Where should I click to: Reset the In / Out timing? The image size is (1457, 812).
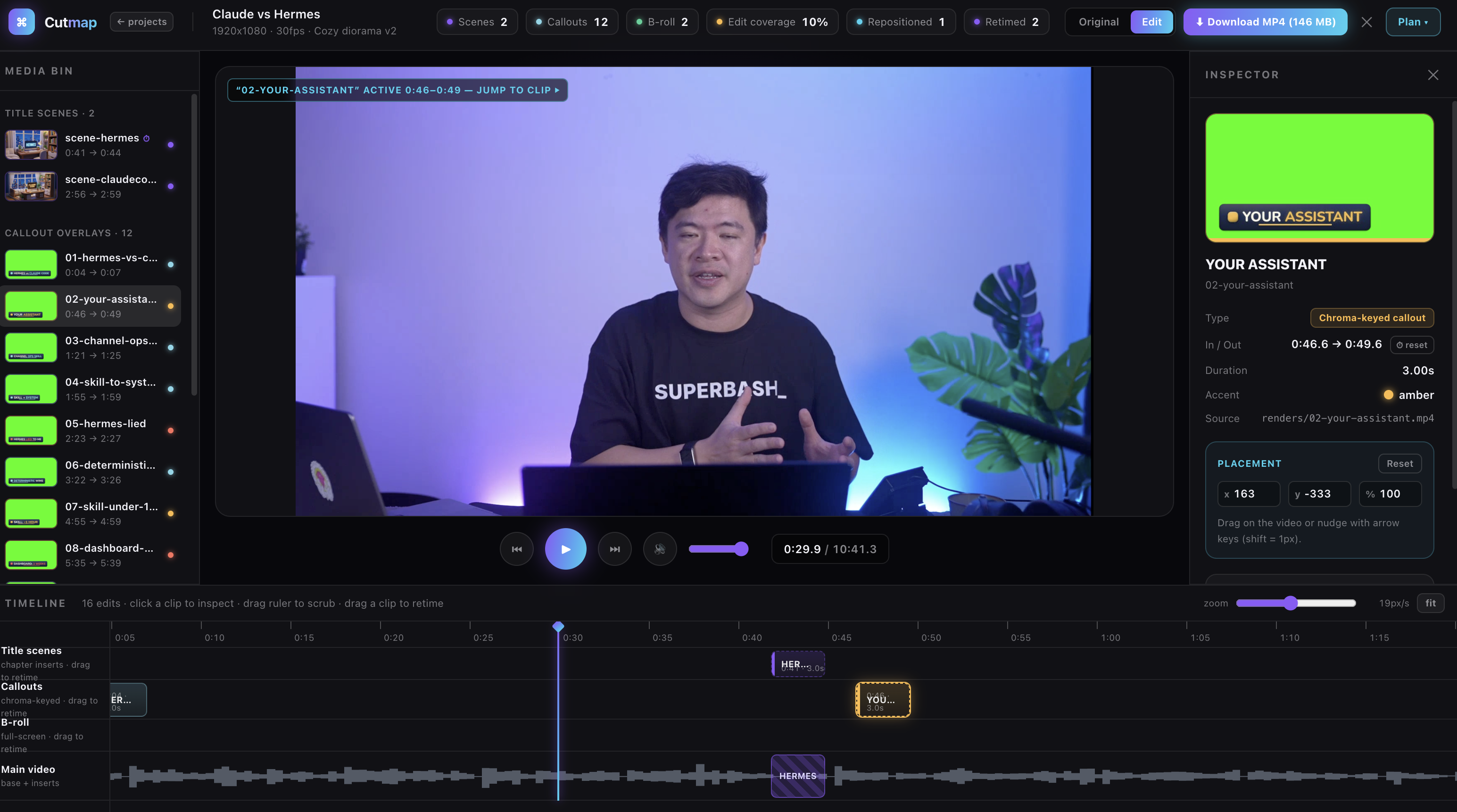click(1412, 345)
